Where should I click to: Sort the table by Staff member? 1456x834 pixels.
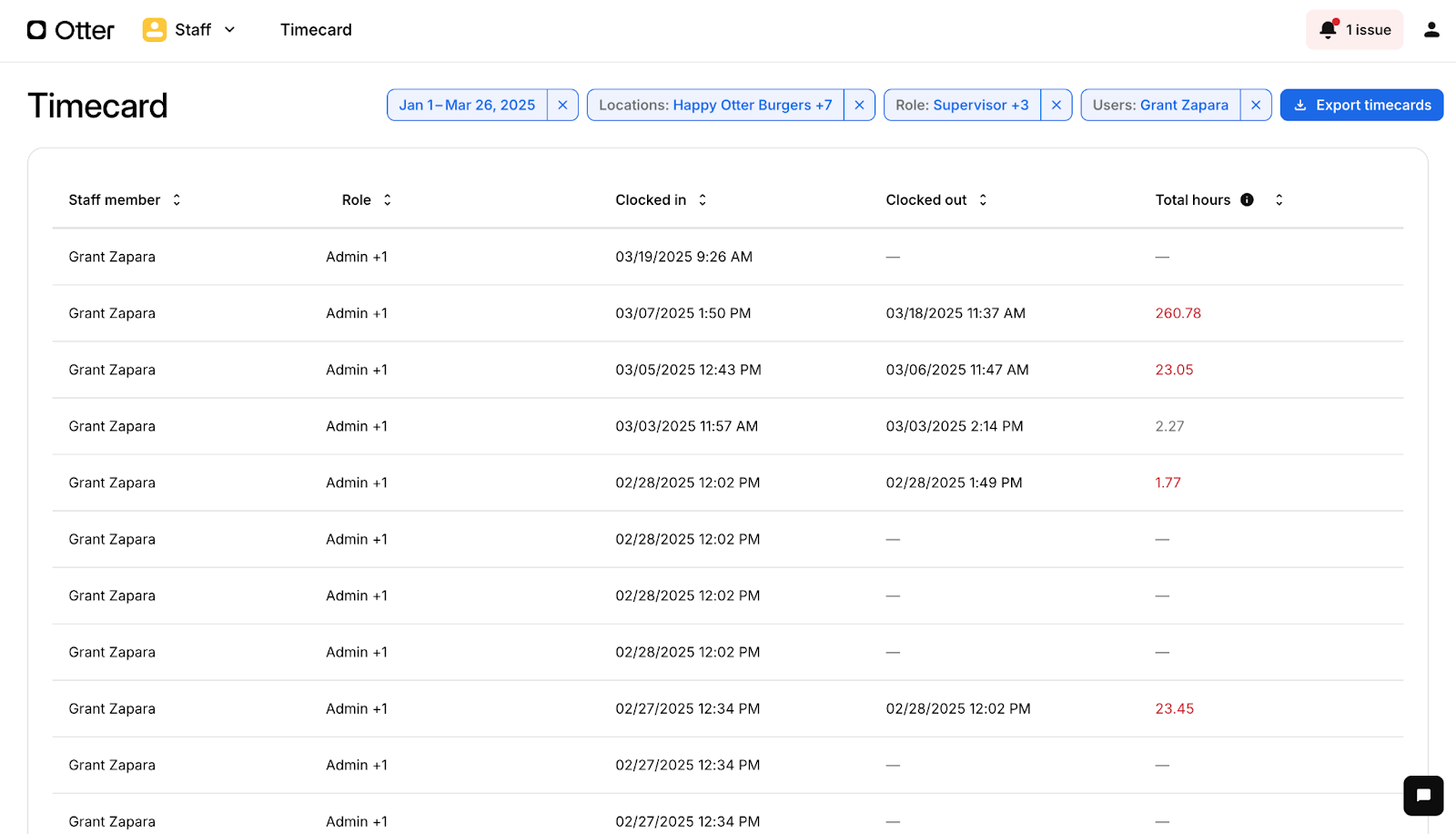coord(177,199)
